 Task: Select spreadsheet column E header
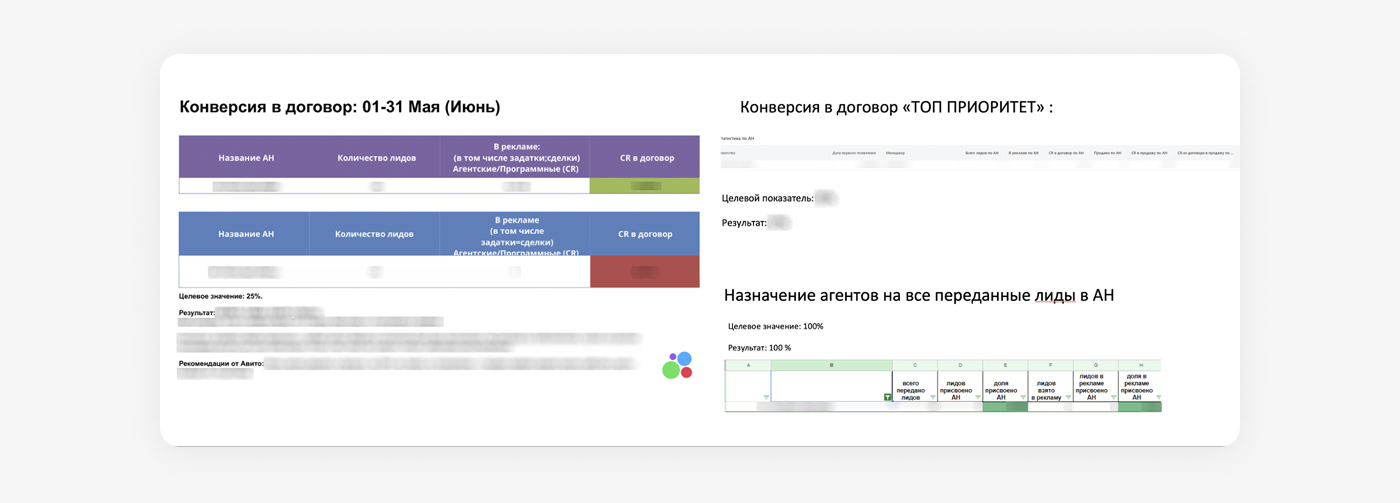tap(1005, 365)
